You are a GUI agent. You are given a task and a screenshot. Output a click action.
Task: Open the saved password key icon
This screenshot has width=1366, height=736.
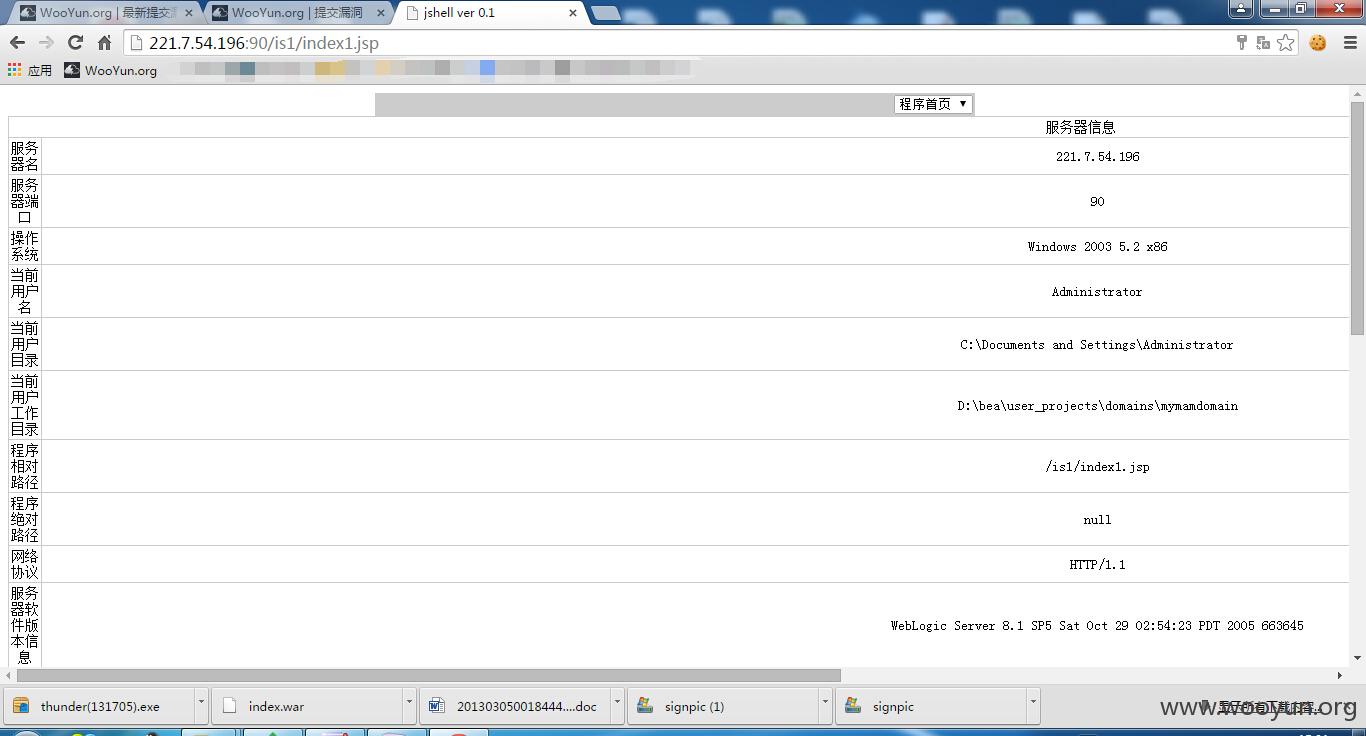pyautogui.click(x=1241, y=42)
